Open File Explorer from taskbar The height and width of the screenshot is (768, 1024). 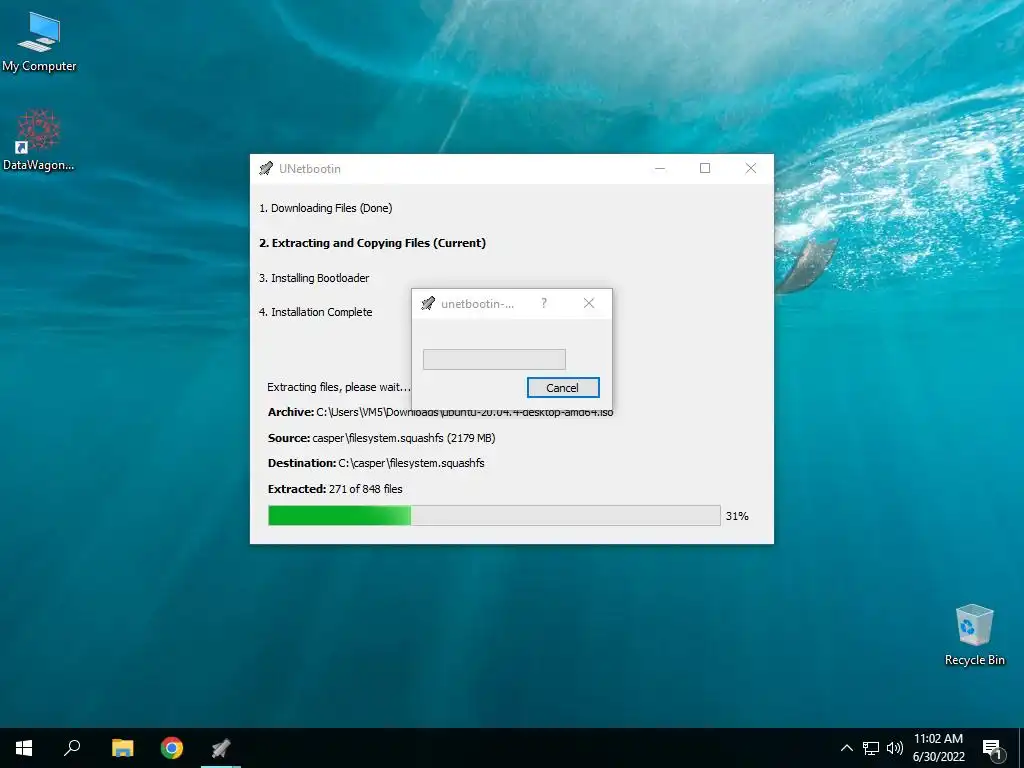click(122, 748)
